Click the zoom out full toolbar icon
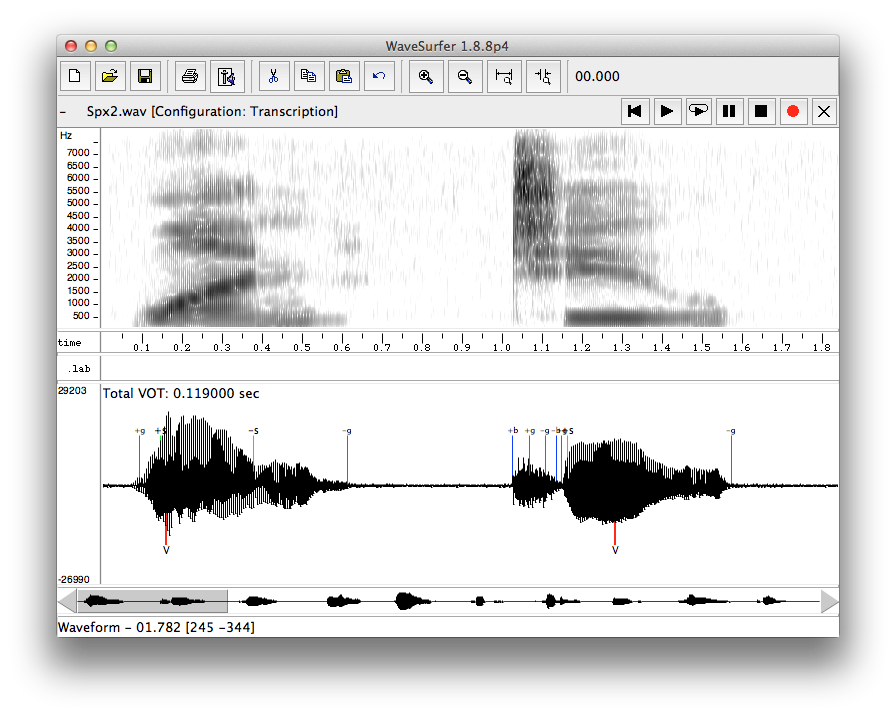Image resolution: width=896 pixels, height=716 pixels. tap(543, 76)
